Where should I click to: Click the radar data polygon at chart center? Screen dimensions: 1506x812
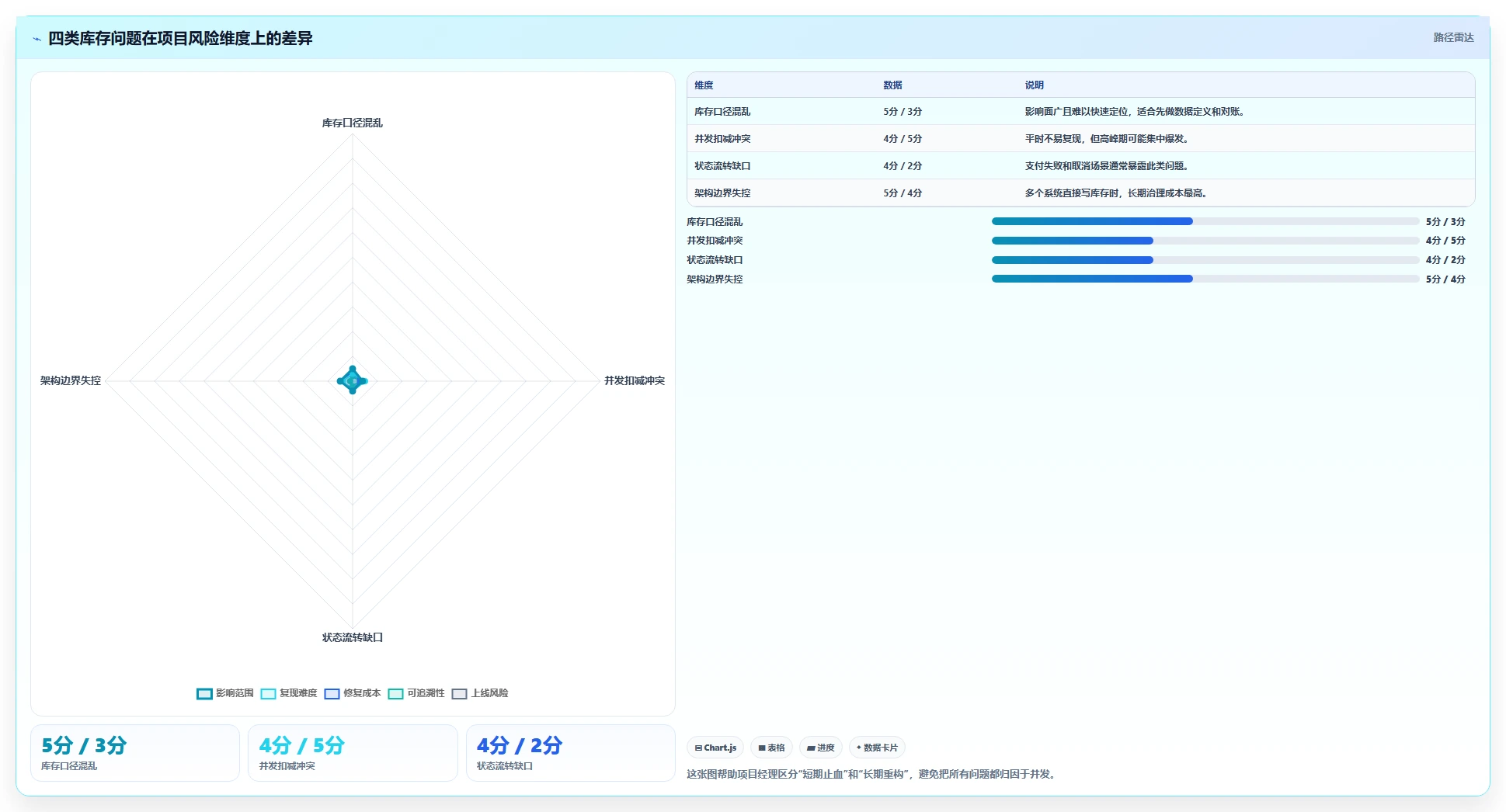point(353,380)
